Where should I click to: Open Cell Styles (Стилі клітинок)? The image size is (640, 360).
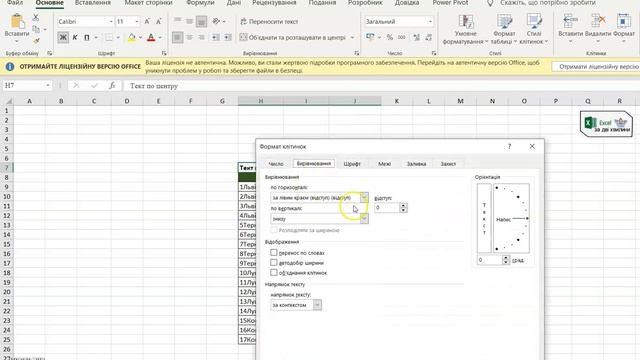(x=534, y=29)
